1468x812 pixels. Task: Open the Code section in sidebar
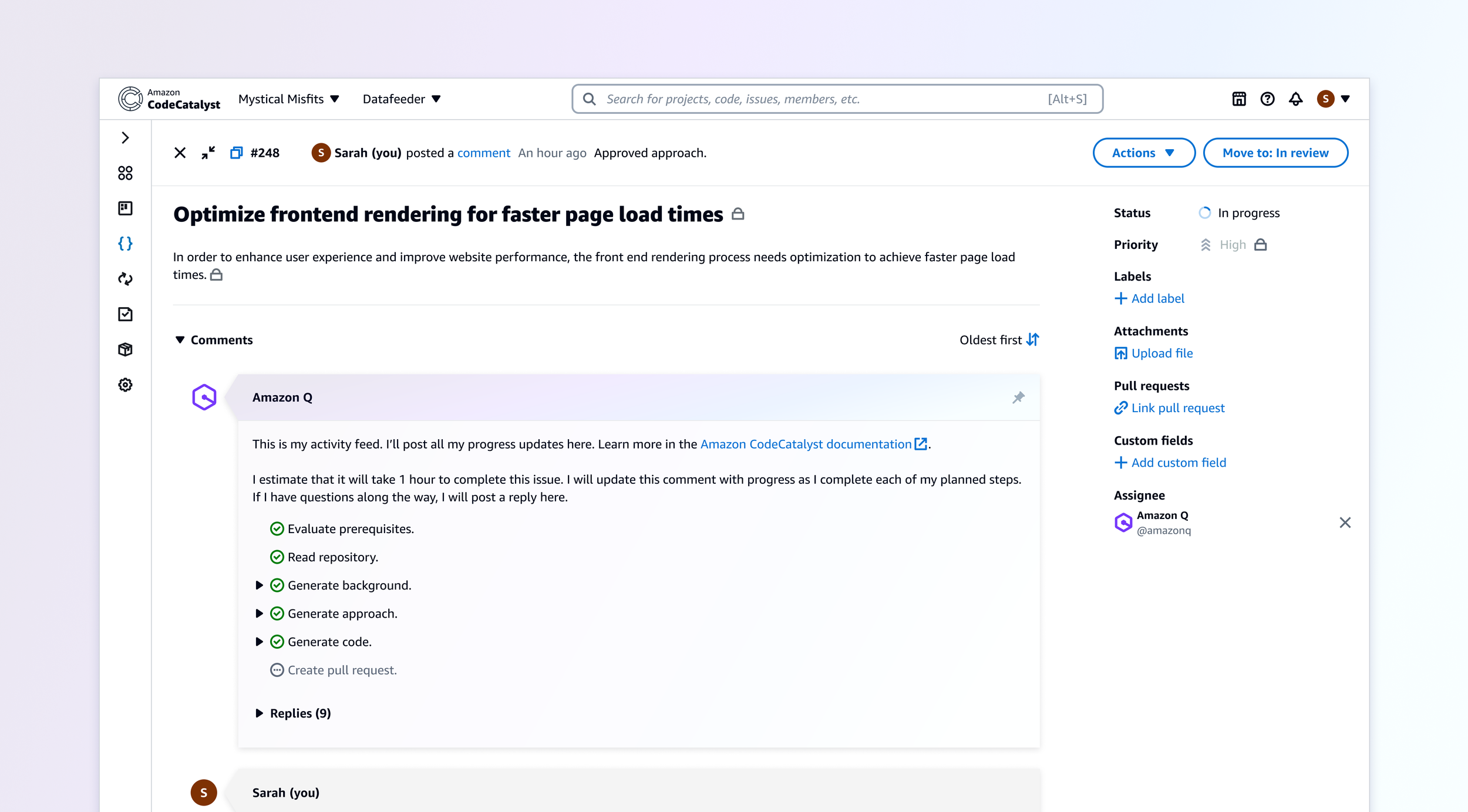(125, 244)
